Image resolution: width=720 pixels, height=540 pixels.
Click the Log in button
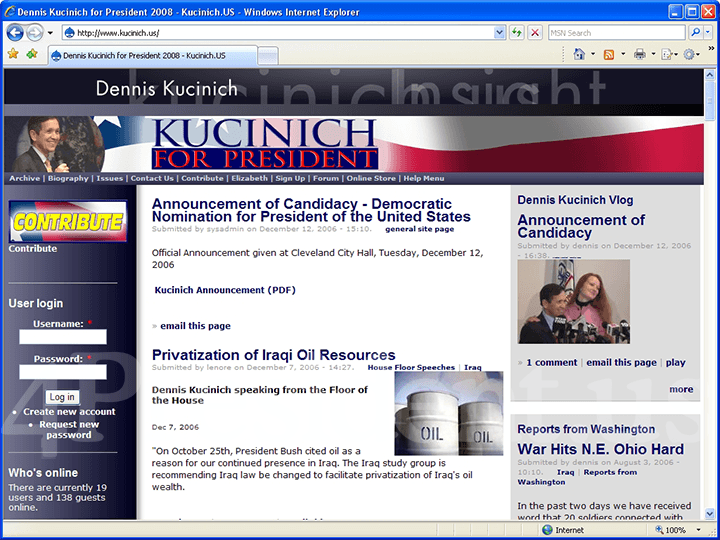tap(62, 397)
